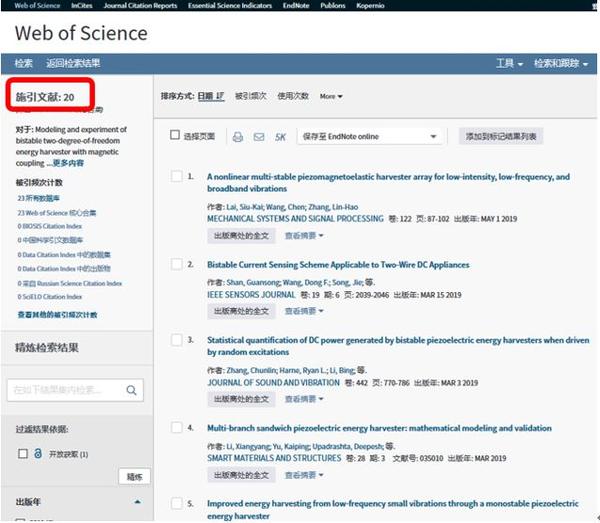Click IEEE Sensors Journal link
The height and width of the screenshot is (523, 600).
point(251,295)
